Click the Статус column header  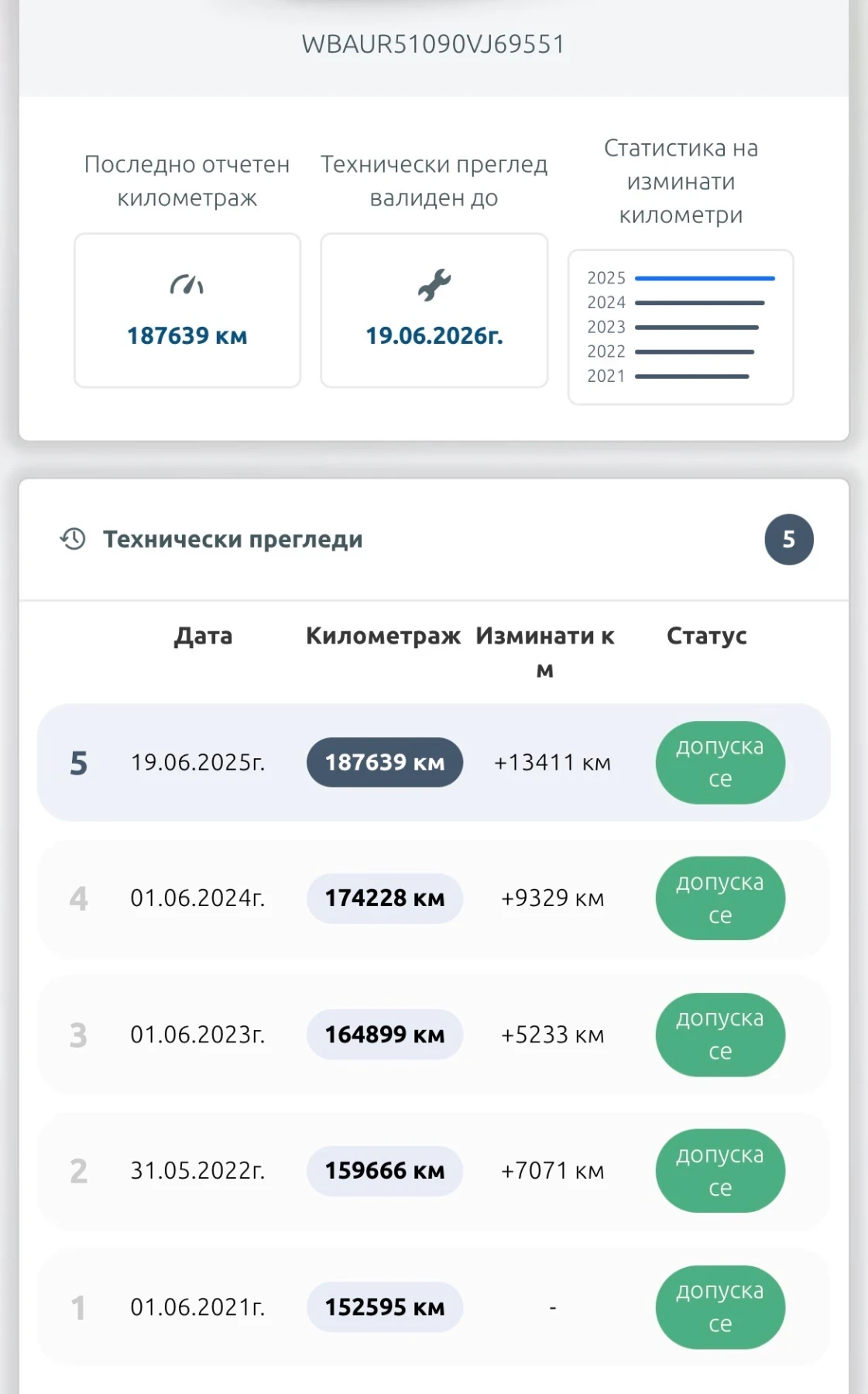coord(706,636)
